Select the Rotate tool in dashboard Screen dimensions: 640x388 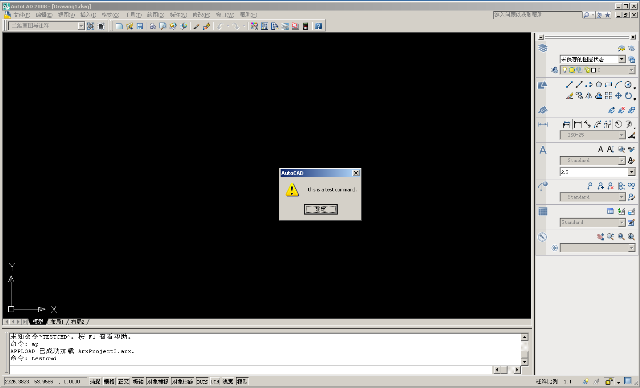tap(629, 95)
